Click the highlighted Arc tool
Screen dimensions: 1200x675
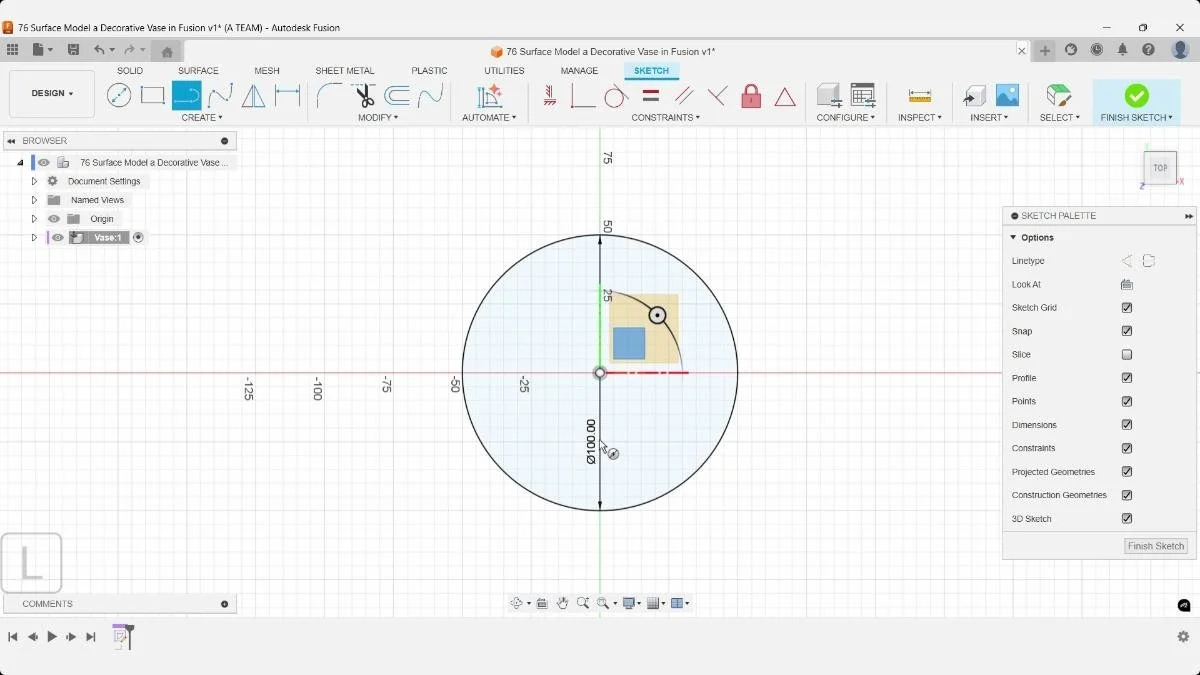coord(186,96)
